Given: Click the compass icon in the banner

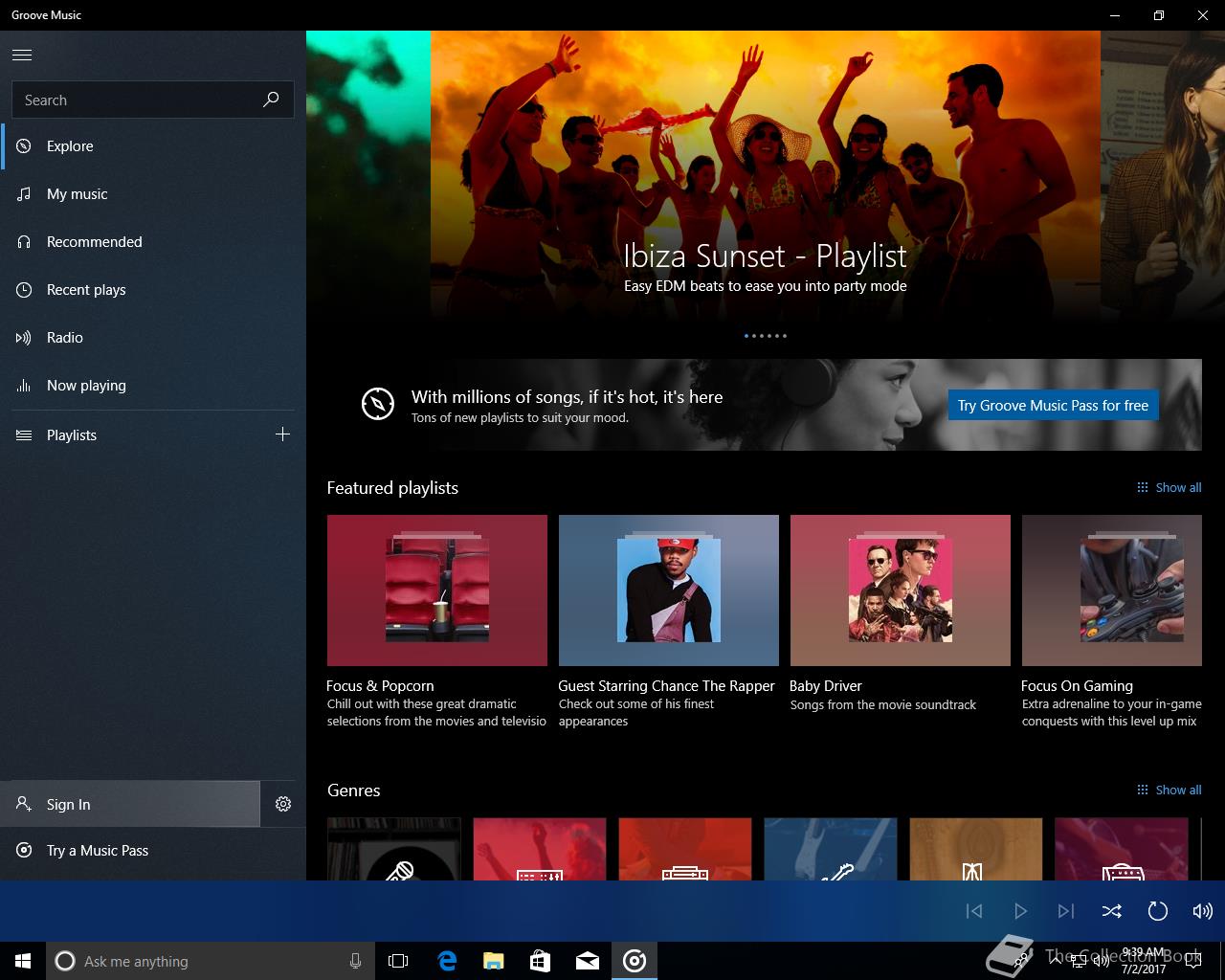Looking at the screenshot, I should [x=378, y=404].
